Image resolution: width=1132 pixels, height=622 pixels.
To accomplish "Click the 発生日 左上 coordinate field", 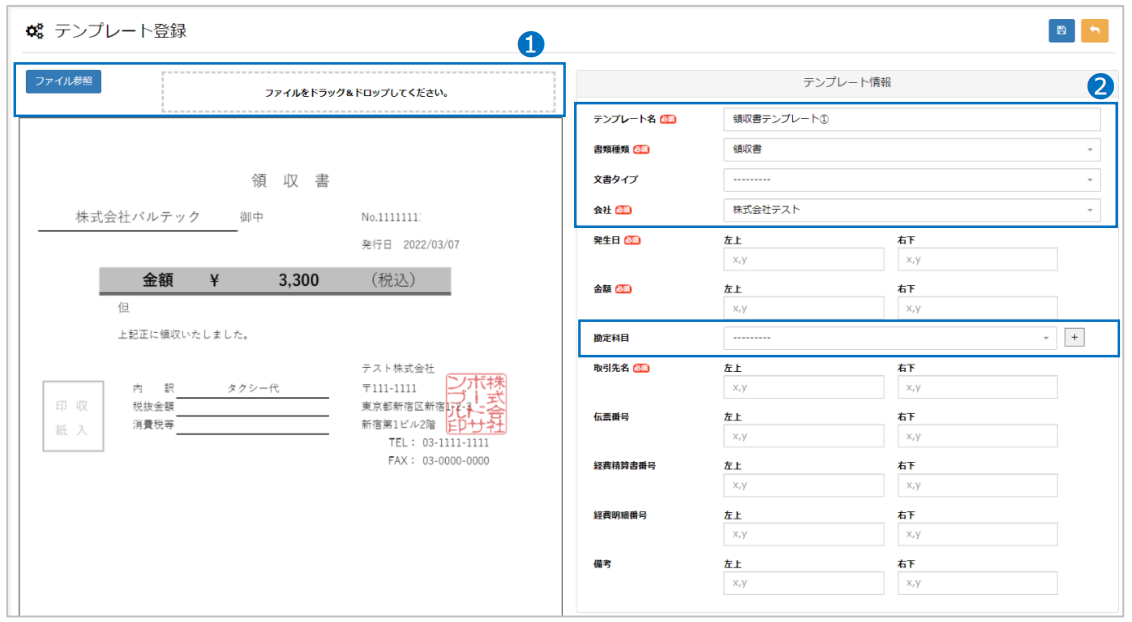I will pos(803,258).
